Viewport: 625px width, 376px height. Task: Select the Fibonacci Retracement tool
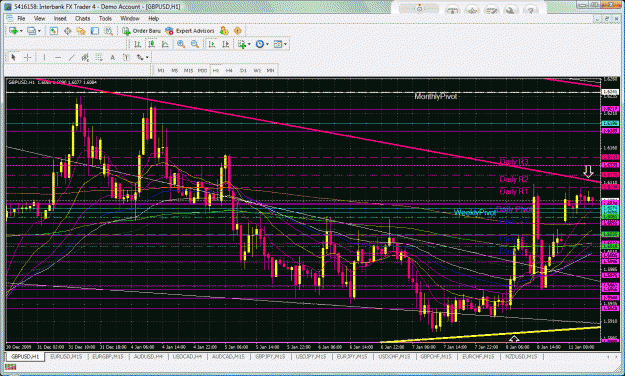click(x=98, y=57)
